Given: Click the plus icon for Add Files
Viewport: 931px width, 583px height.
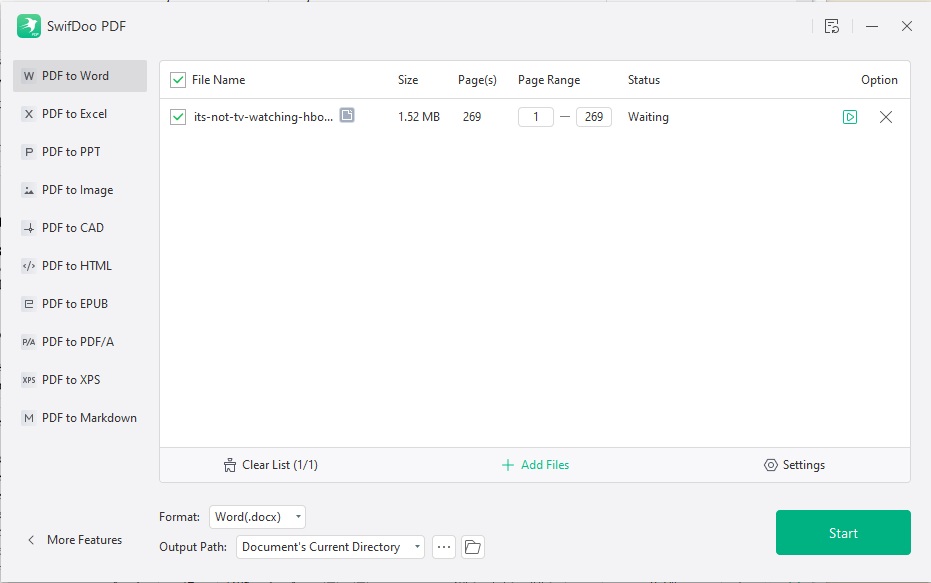Looking at the screenshot, I should [508, 465].
